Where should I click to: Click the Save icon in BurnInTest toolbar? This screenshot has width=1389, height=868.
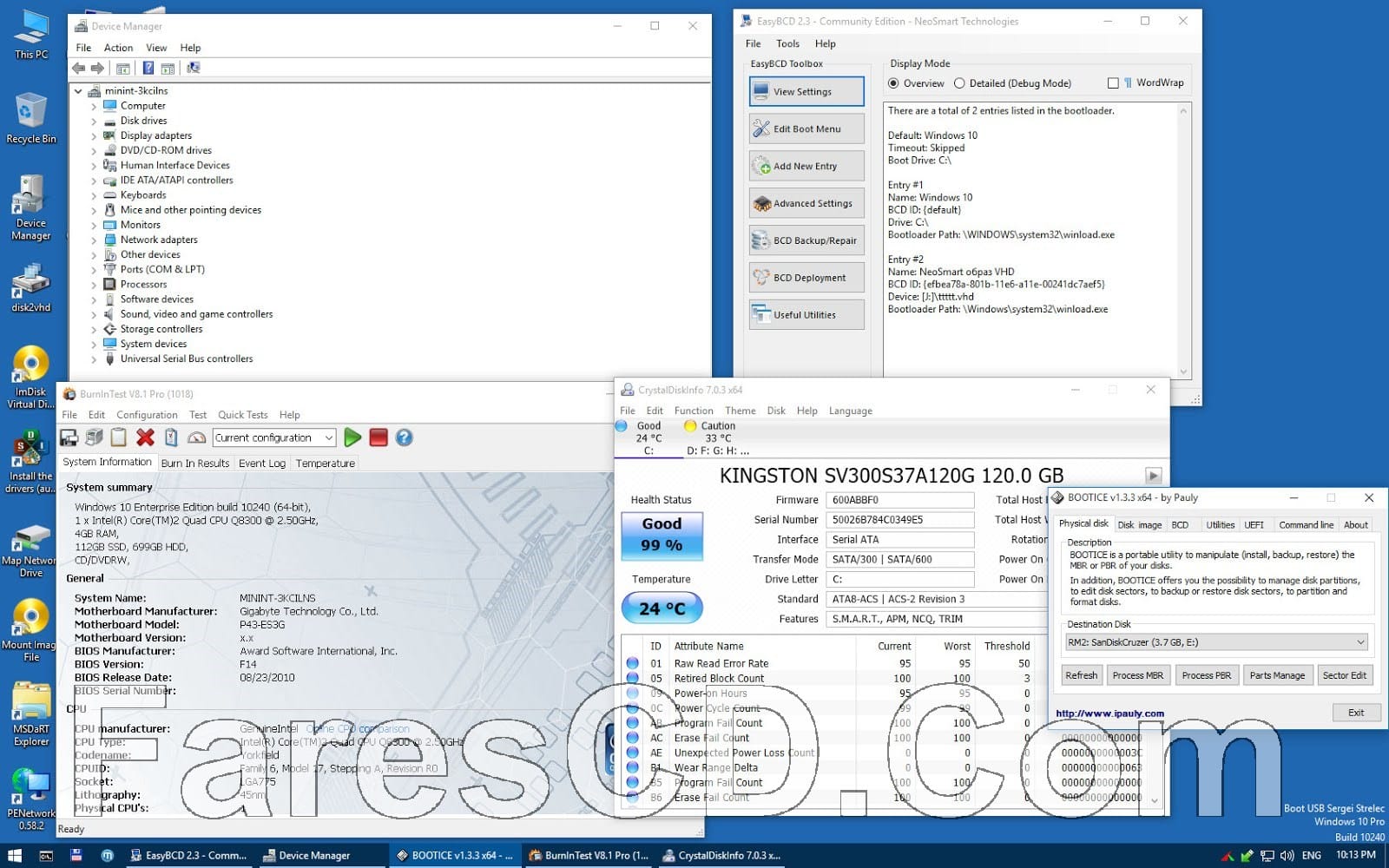(x=69, y=437)
